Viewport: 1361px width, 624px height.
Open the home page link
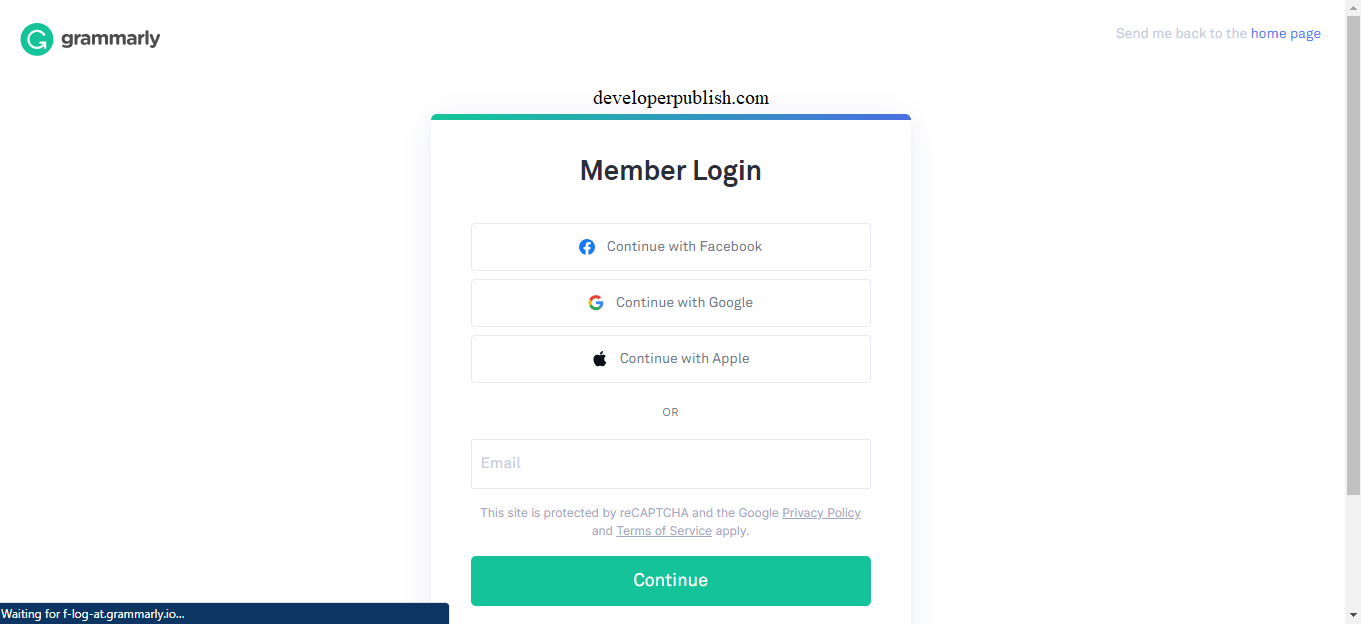(1286, 33)
